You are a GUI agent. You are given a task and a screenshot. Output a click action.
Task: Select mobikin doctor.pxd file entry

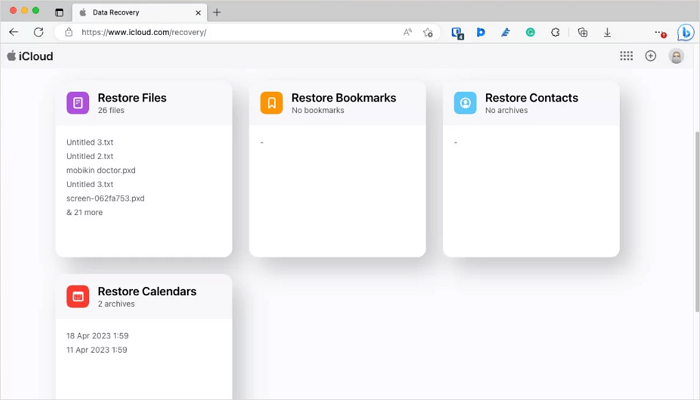(x=101, y=170)
